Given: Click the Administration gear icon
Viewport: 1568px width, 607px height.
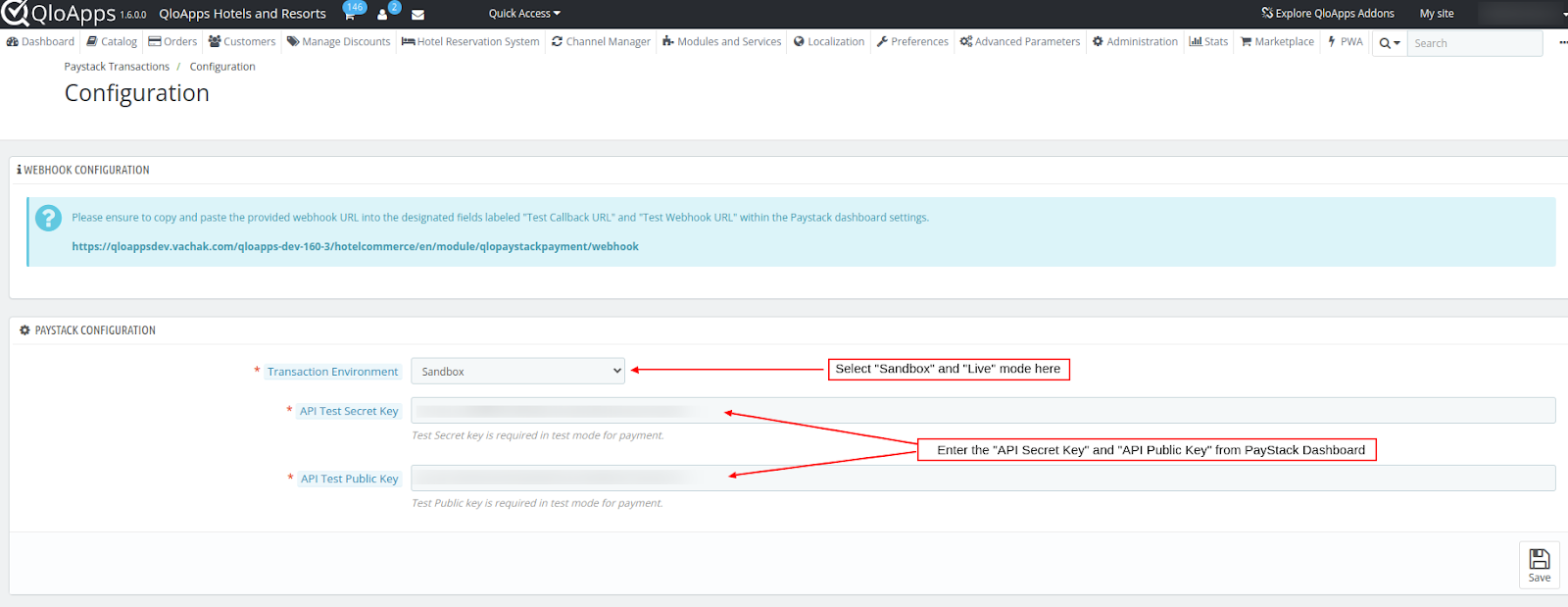Looking at the screenshot, I should pos(1098,42).
